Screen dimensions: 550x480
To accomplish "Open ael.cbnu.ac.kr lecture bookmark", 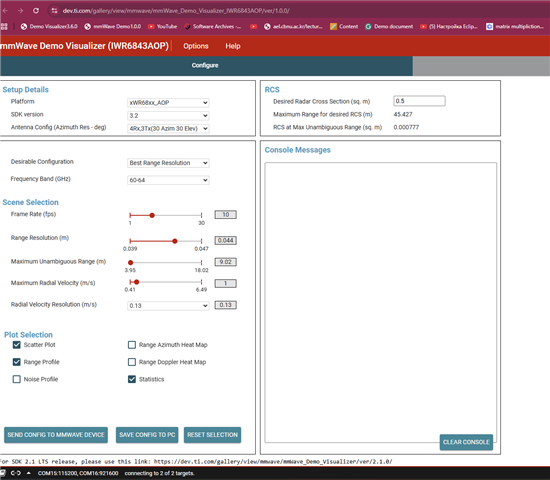I will (293, 26).
